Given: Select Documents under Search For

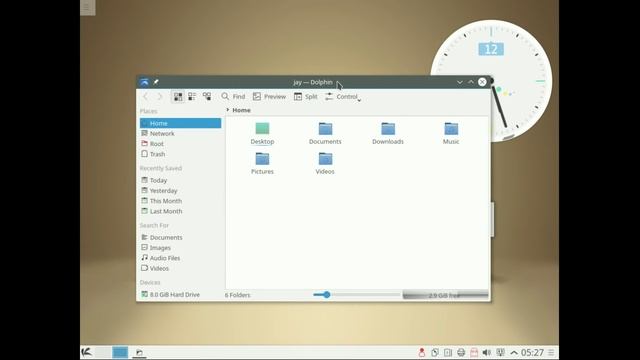Looking at the screenshot, I should 180,237.
